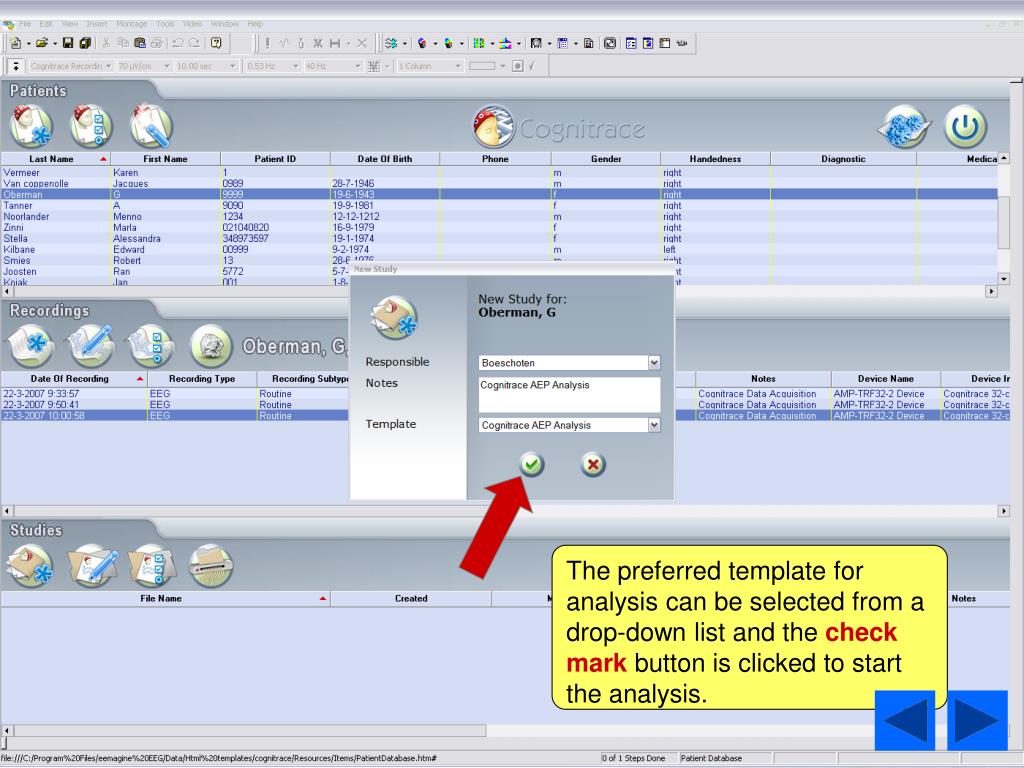The image size is (1024, 768).
Task: Click the Help question mark toolbar icon
Action: tap(216, 43)
